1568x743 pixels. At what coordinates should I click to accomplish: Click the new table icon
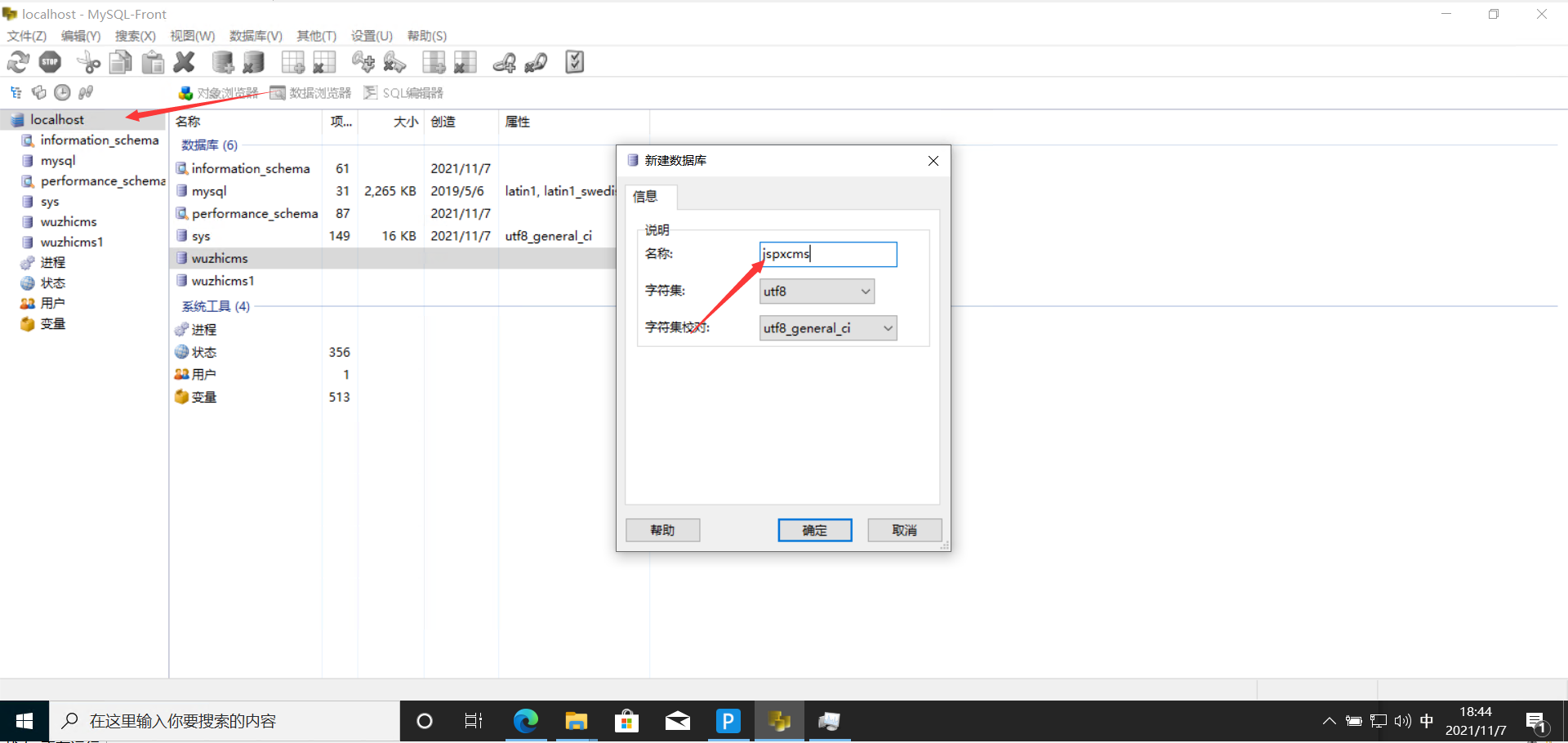point(292,62)
